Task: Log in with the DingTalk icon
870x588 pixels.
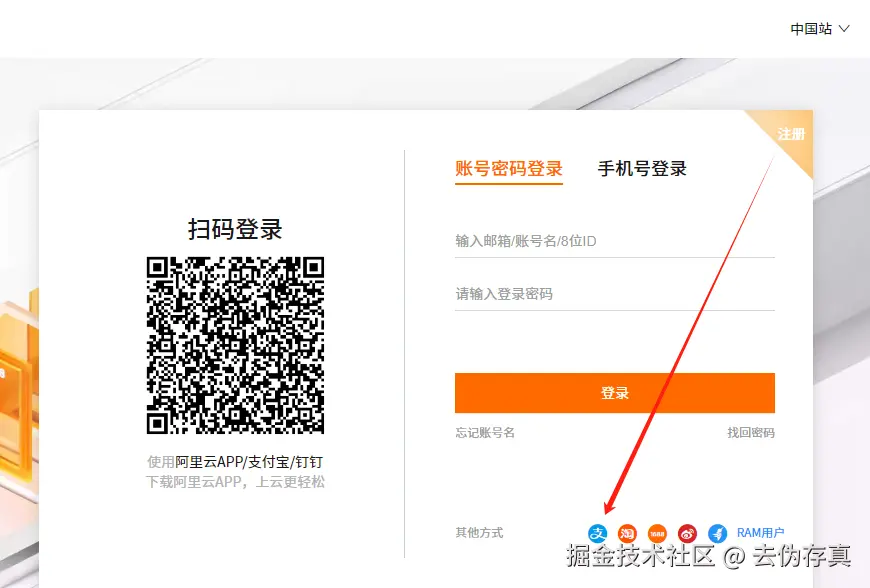Action: (717, 534)
